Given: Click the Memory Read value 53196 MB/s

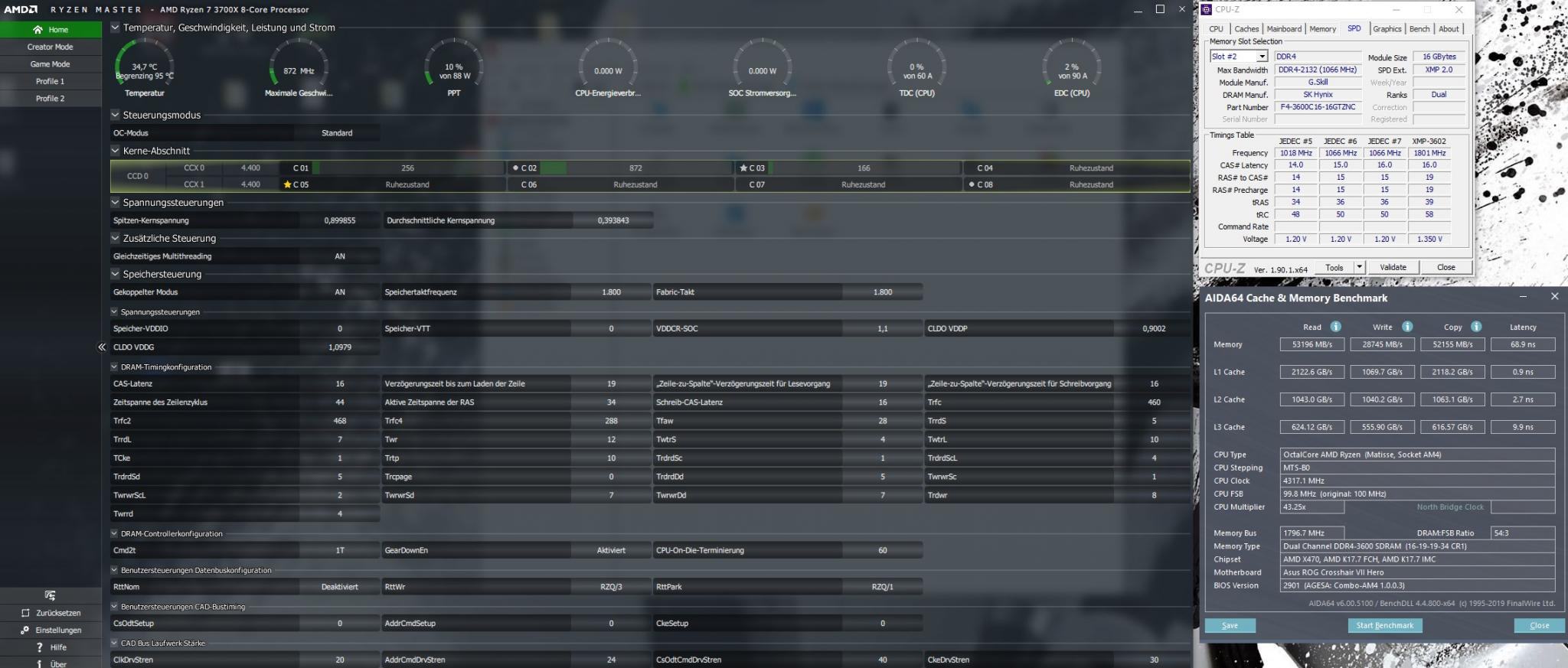Looking at the screenshot, I should tap(1312, 344).
